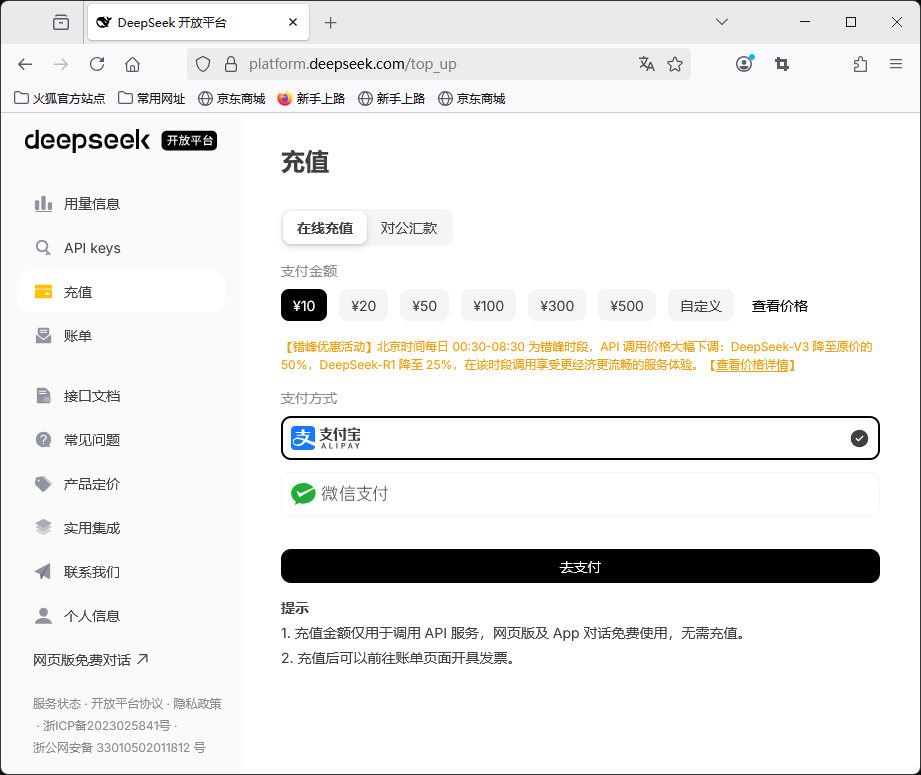
Task: Click the WeChat Pay green logo icon
Action: [303, 494]
